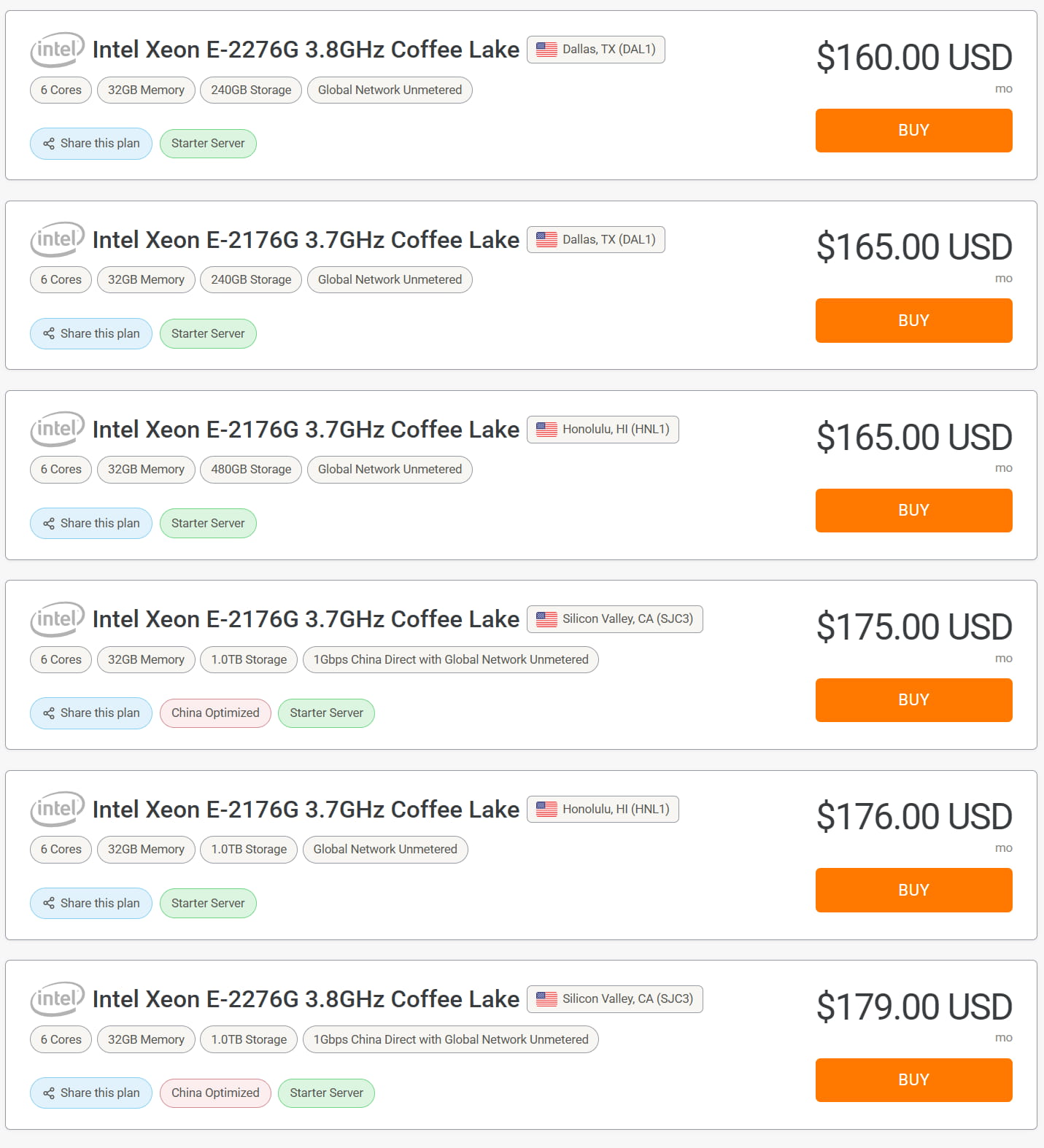
Task: Click the Intel logo on the $160.00 plan
Action: click(57, 50)
